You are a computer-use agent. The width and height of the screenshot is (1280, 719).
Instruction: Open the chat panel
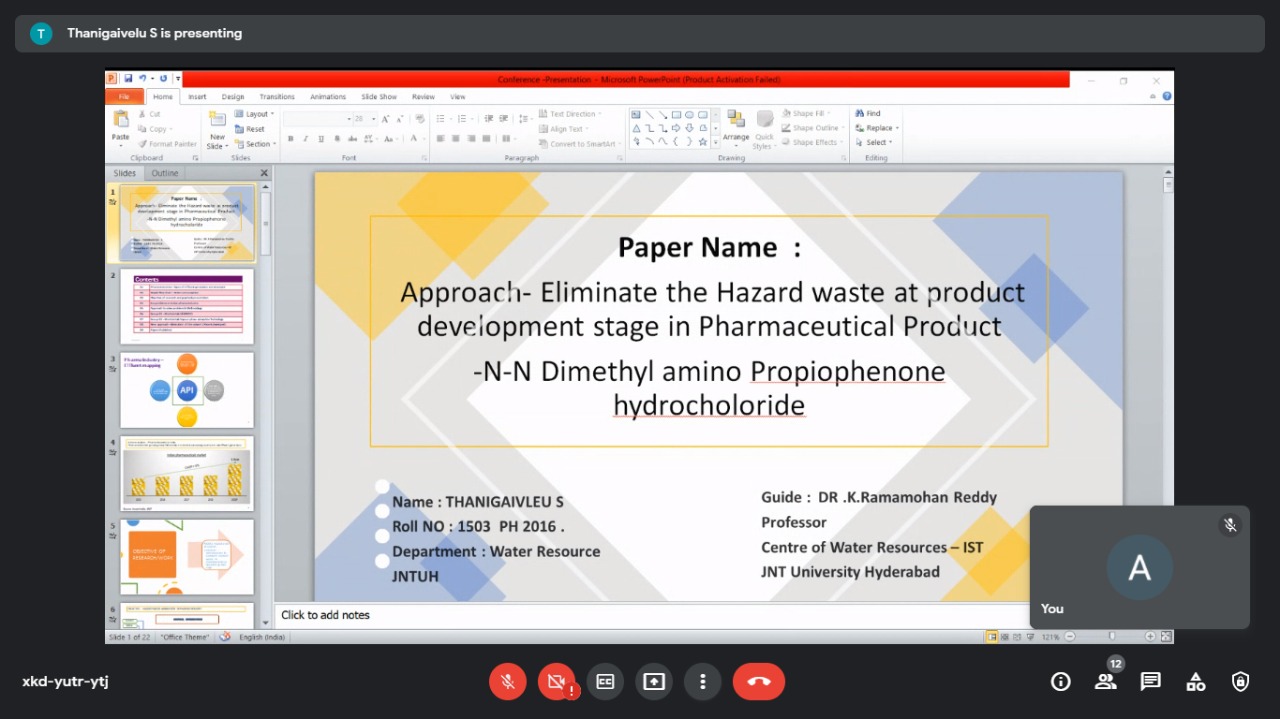pyautogui.click(x=1151, y=682)
